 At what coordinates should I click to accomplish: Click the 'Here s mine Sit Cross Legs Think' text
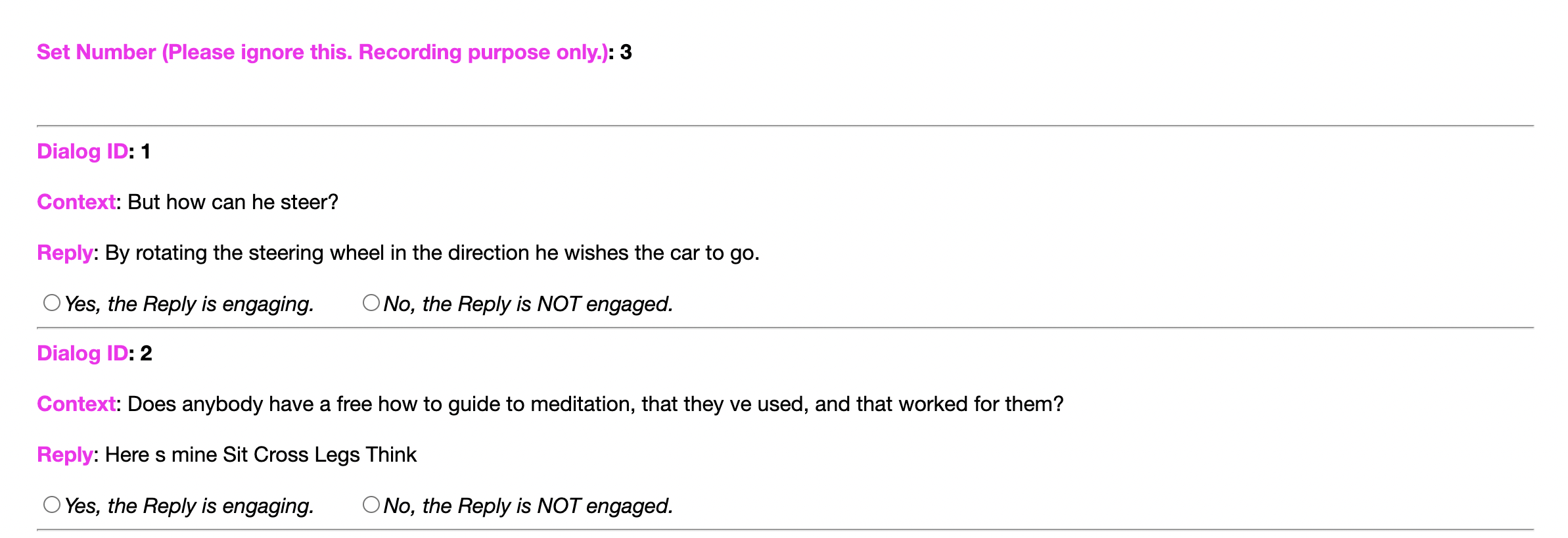pyautogui.click(x=261, y=454)
